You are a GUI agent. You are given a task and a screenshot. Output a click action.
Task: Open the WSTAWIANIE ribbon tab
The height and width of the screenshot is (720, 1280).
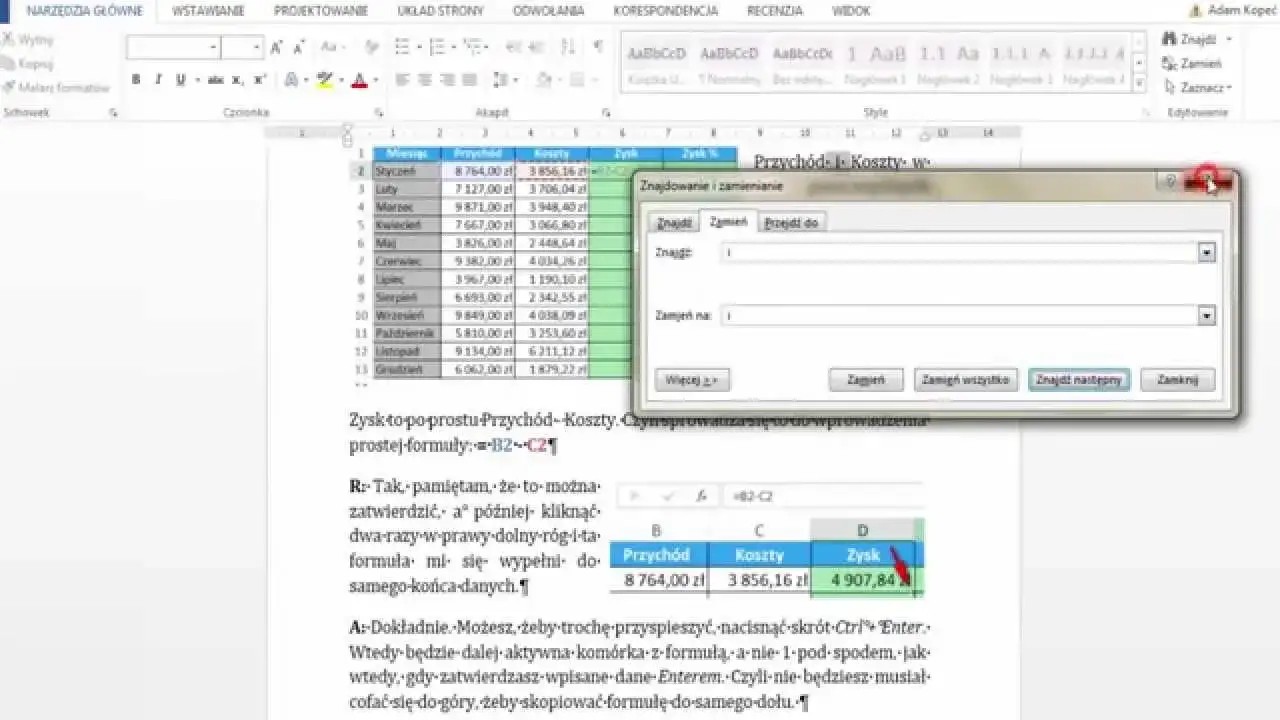tap(208, 11)
